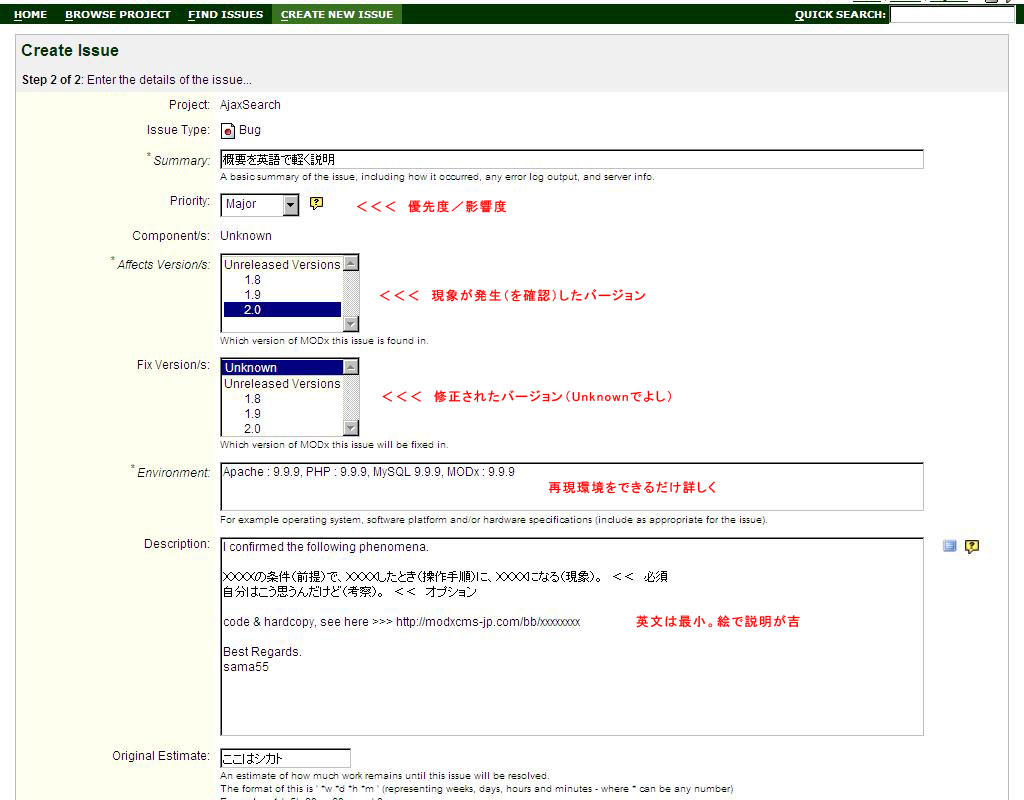Click the help icon beside Priority dropdown
Screen dimensions: 1024x800
[x=317, y=203]
